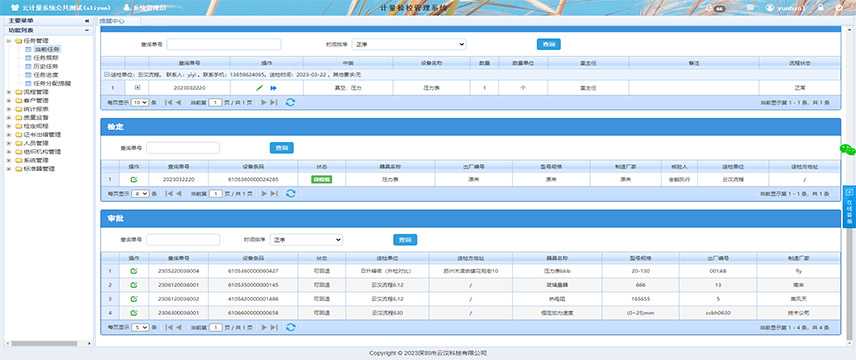Expand the 流程管理 tree folder
Viewport: 856px width, 360px height.
coord(9,92)
